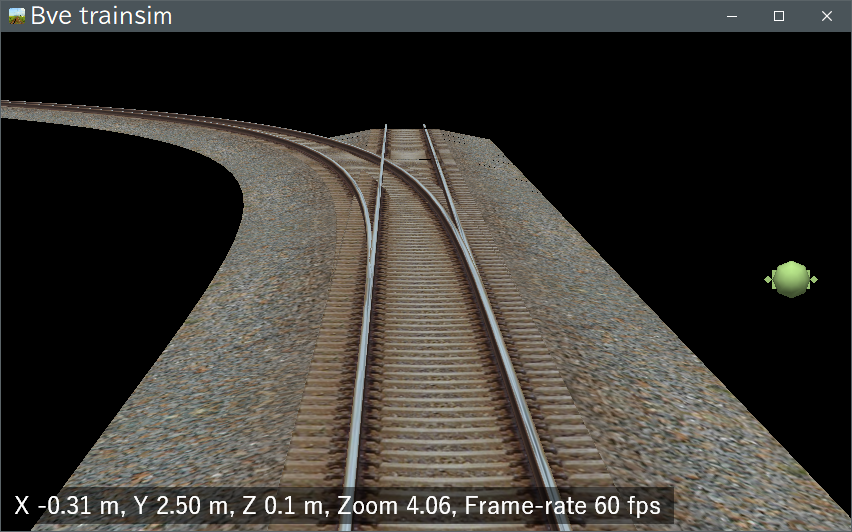Click the Frame-rate 60 fps readout
The height and width of the screenshot is (532, 852).
563,506
